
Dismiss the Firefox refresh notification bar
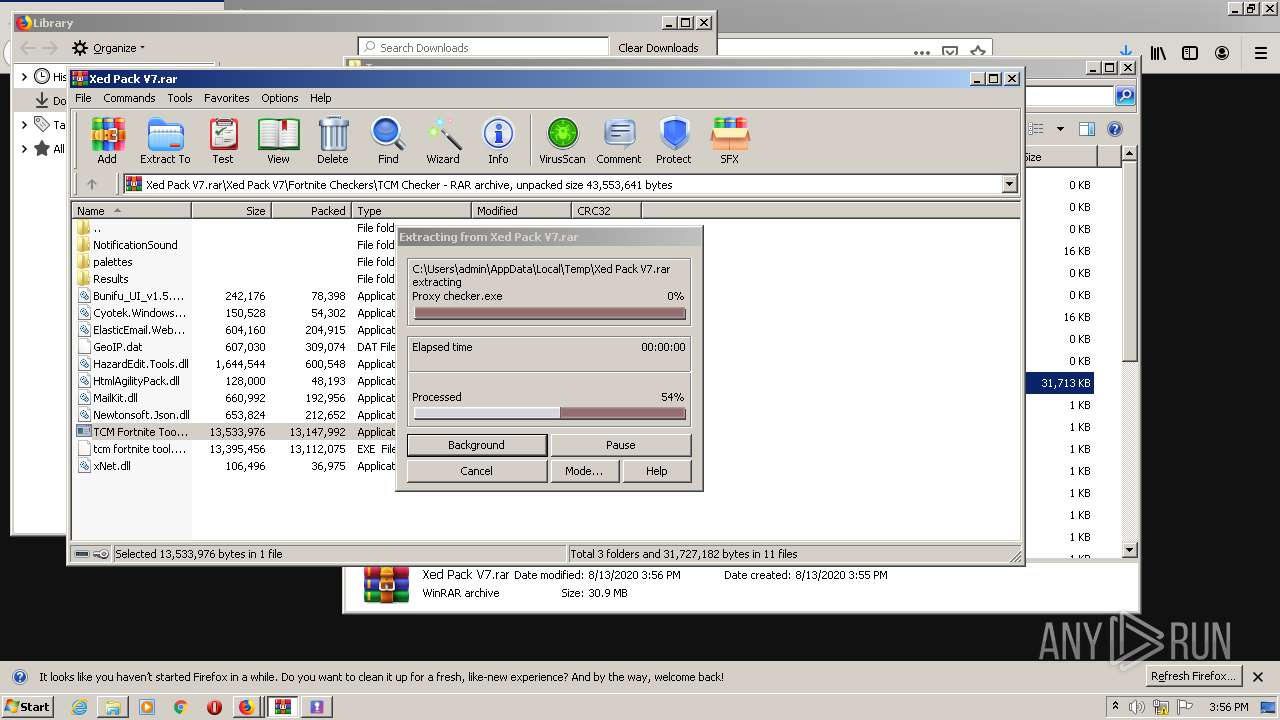pos(1258,677)
